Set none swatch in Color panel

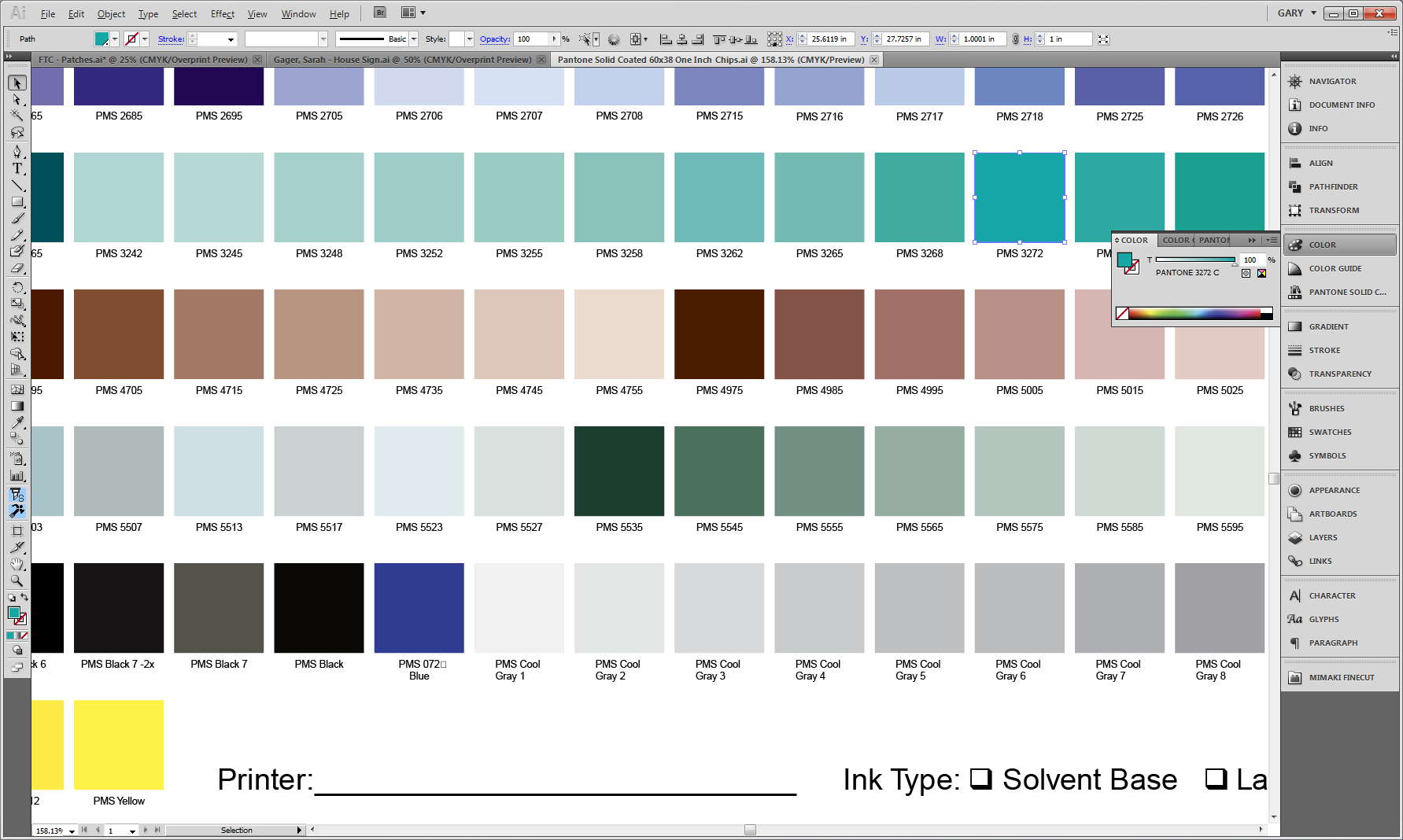(x=1123, y=313)
